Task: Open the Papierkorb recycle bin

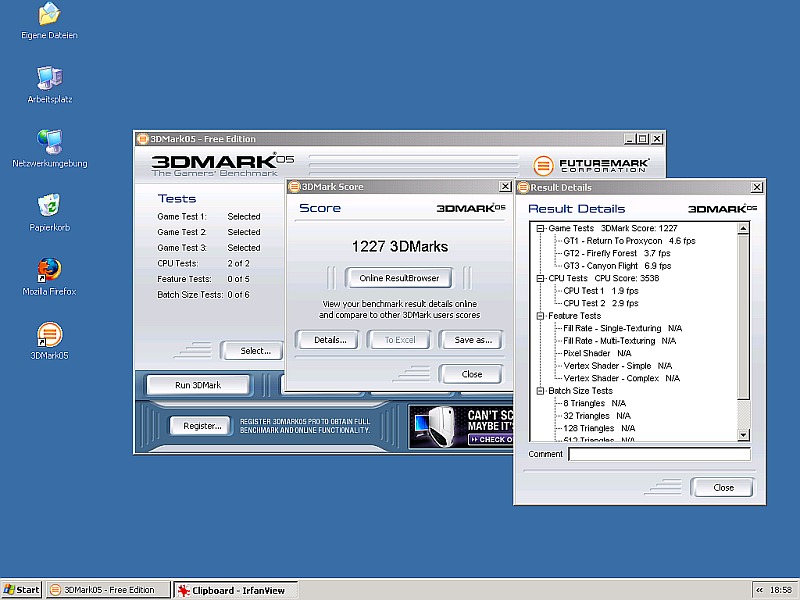Action: [49, 213]
